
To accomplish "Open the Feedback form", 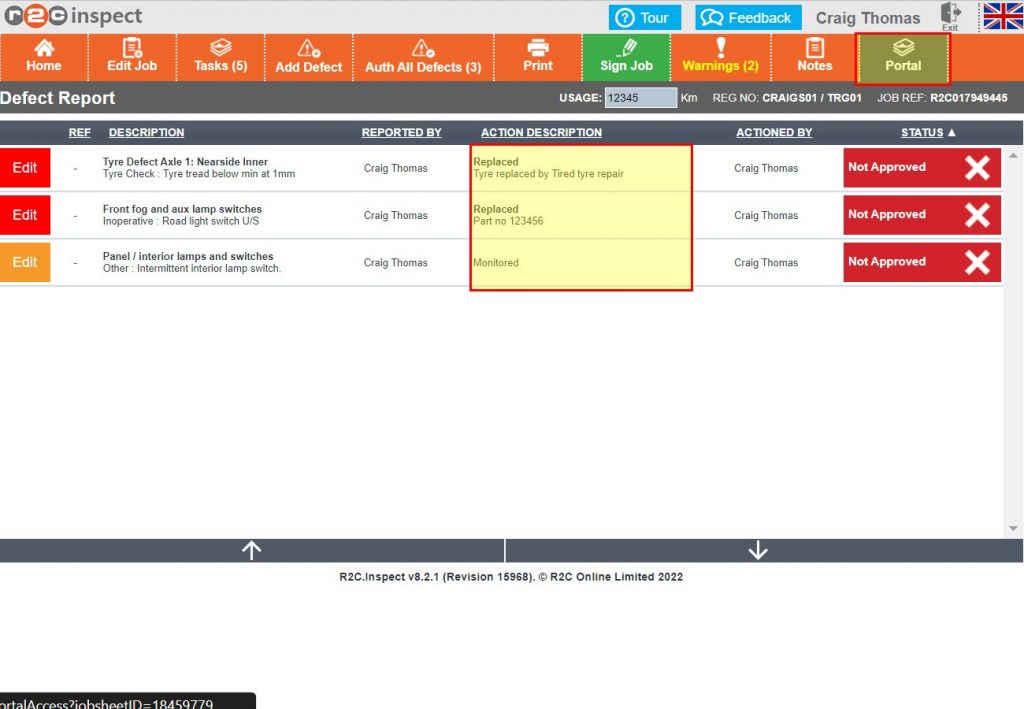I will pyautogui.click(x=747, y=16).
